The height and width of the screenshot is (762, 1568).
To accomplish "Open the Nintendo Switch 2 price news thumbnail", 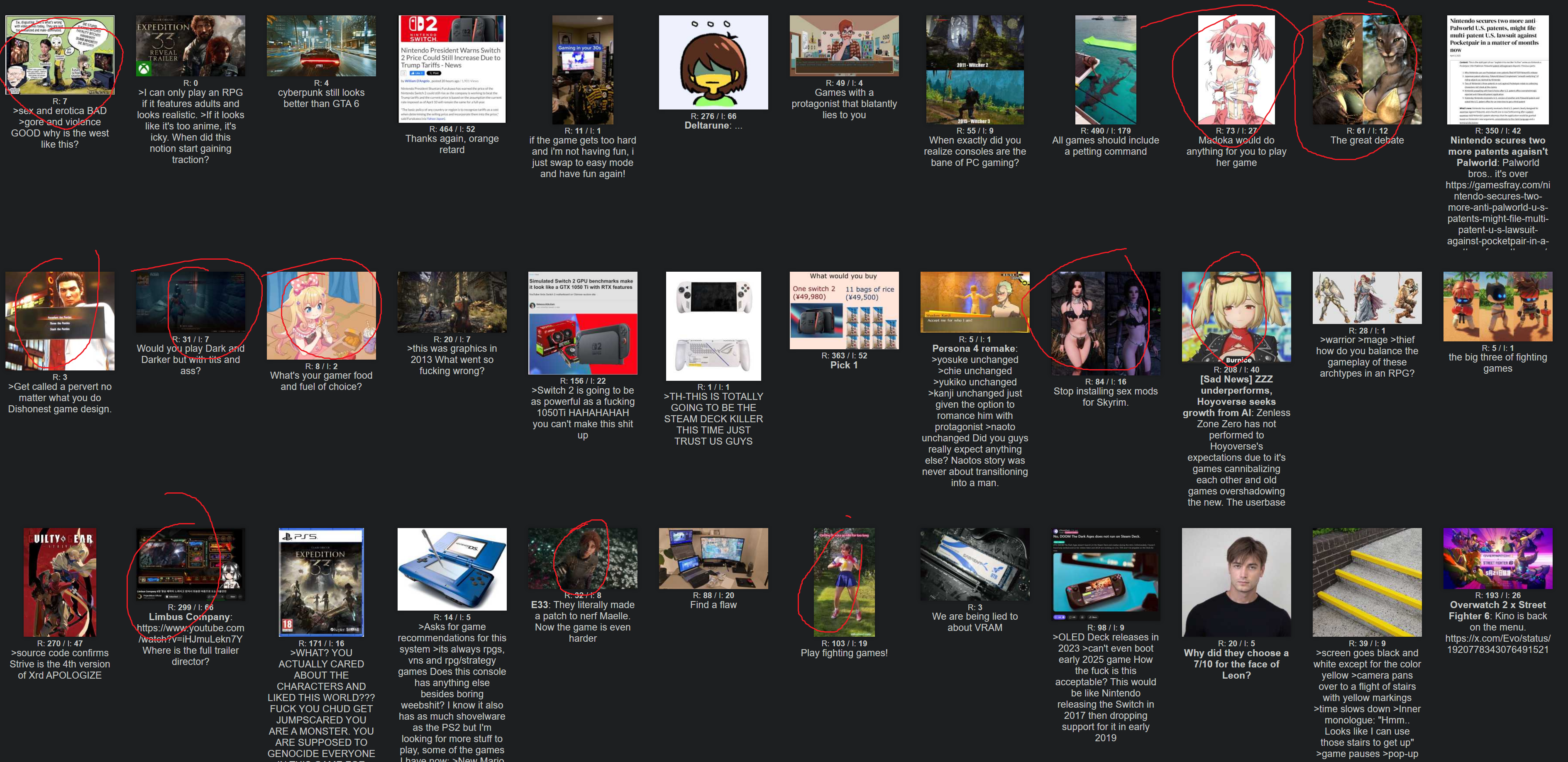I will pyautogui.click(x=452, y=69).
